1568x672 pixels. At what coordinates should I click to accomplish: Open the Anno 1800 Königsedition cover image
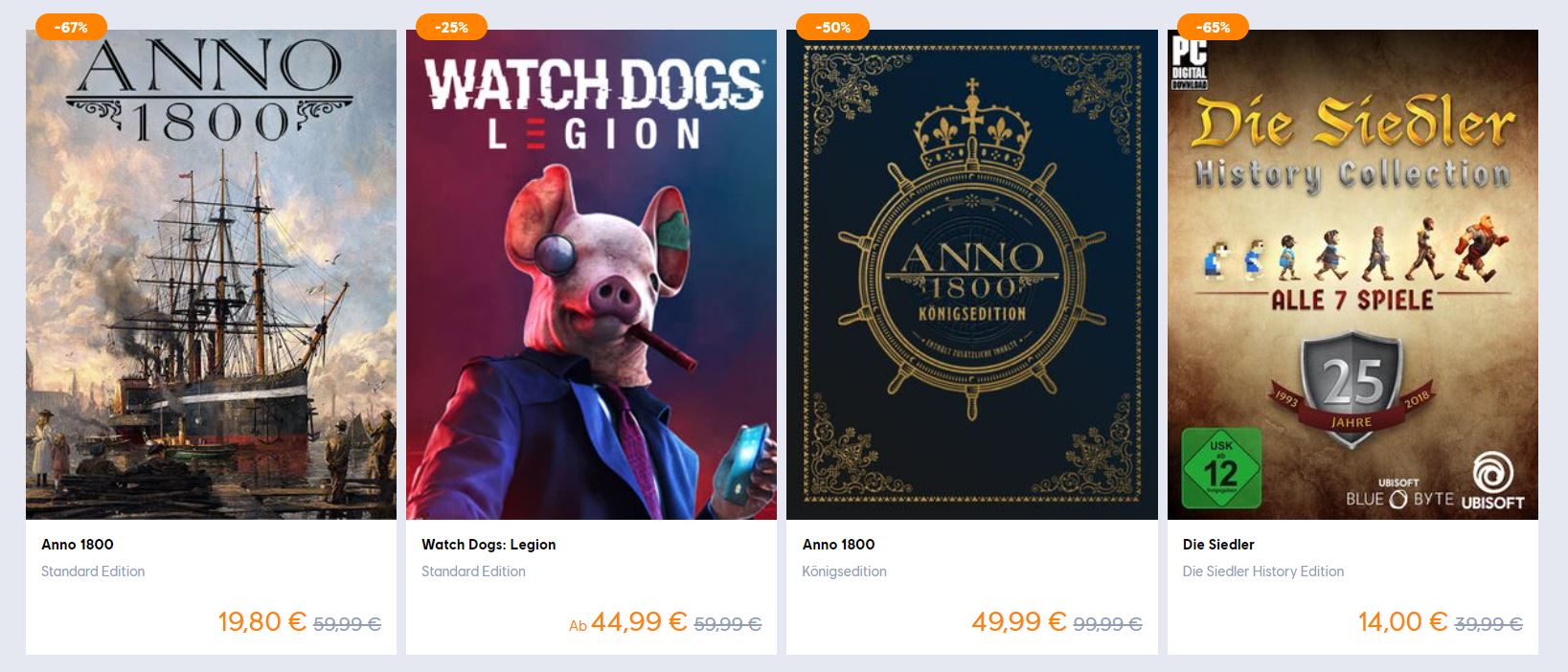[972, 275]
